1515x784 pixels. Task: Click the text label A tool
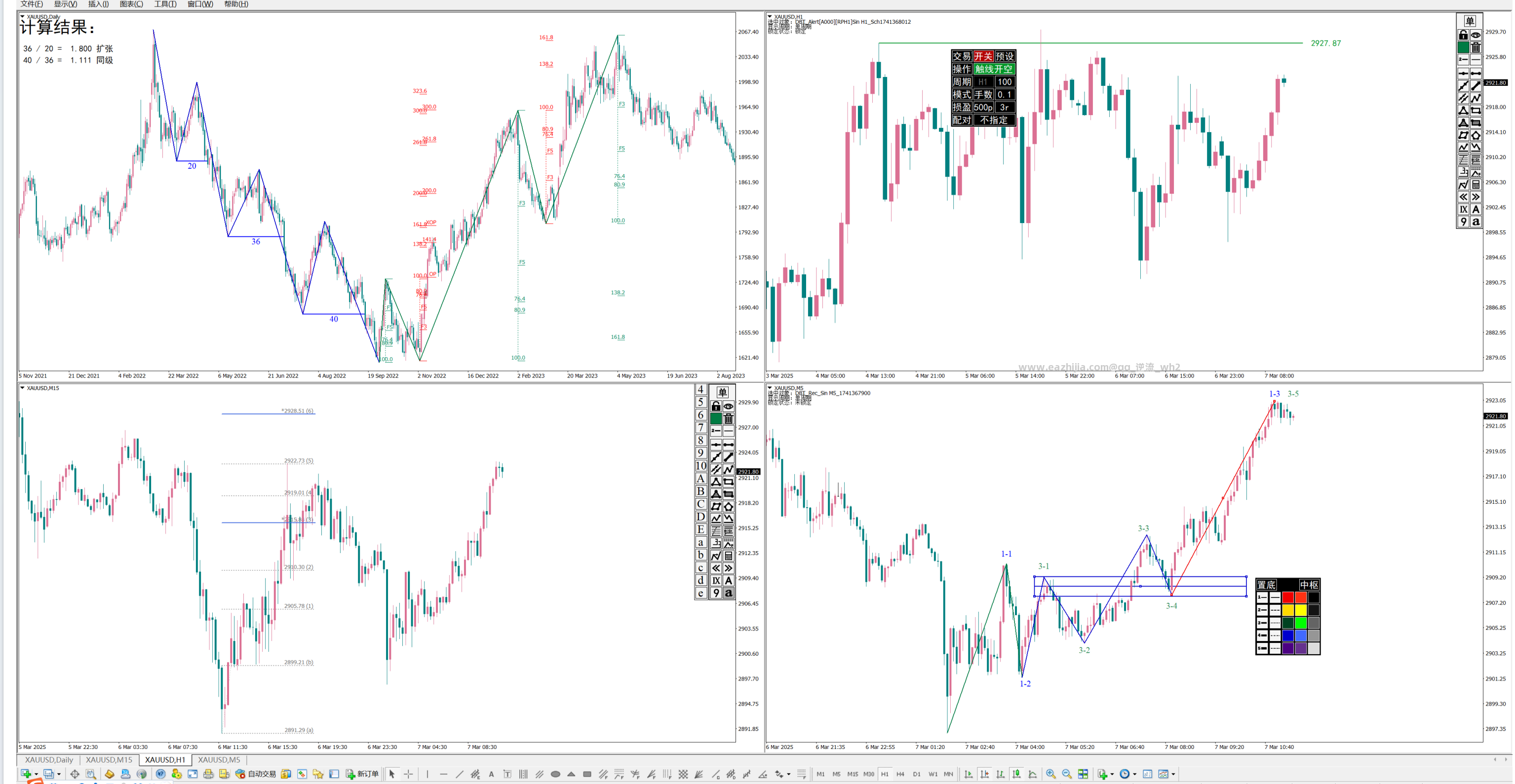(x=491, y=774)
